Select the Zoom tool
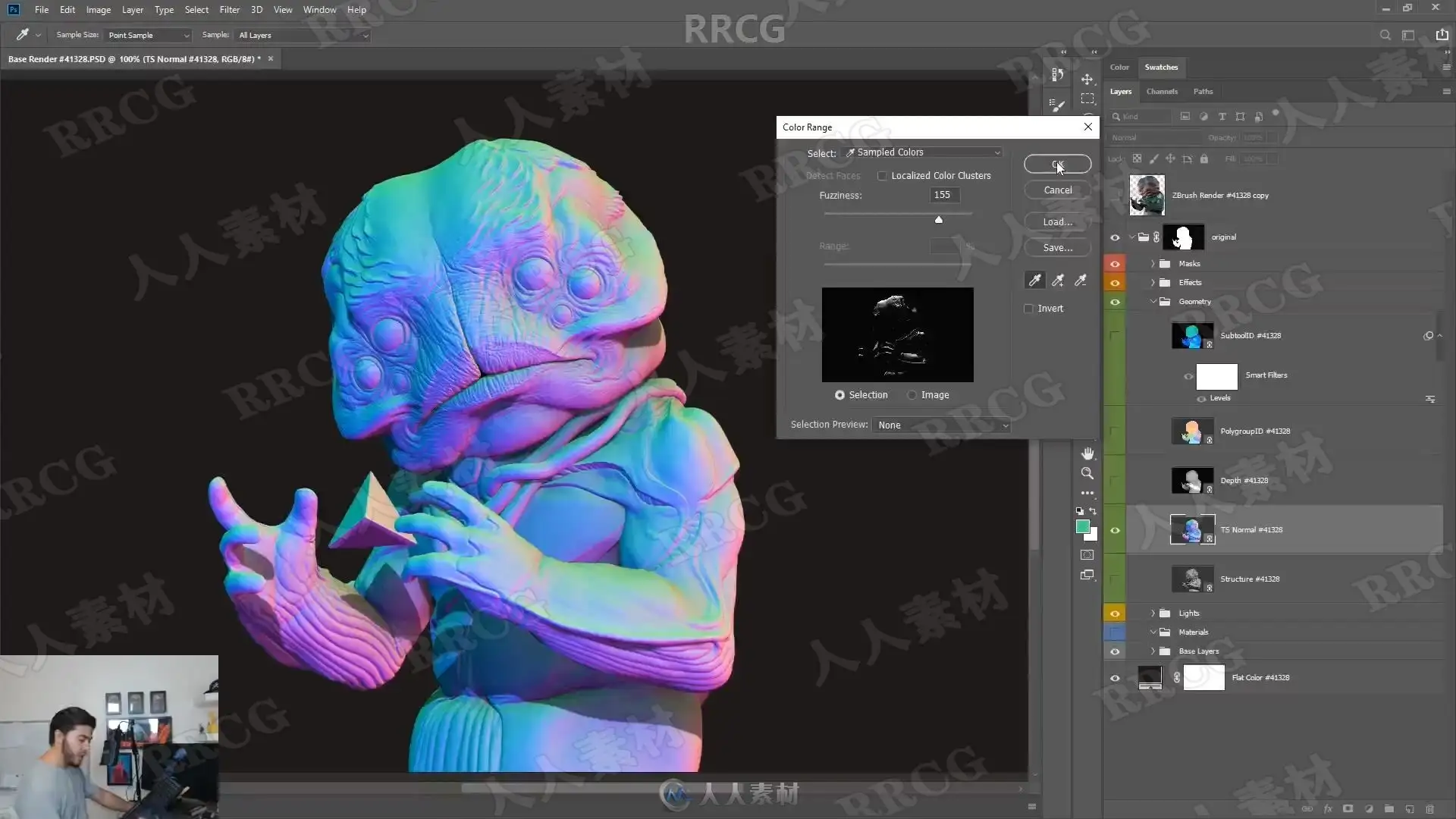Image resolution: width=1456 pixels, height=819 pixels. [x=1087, y=473]
